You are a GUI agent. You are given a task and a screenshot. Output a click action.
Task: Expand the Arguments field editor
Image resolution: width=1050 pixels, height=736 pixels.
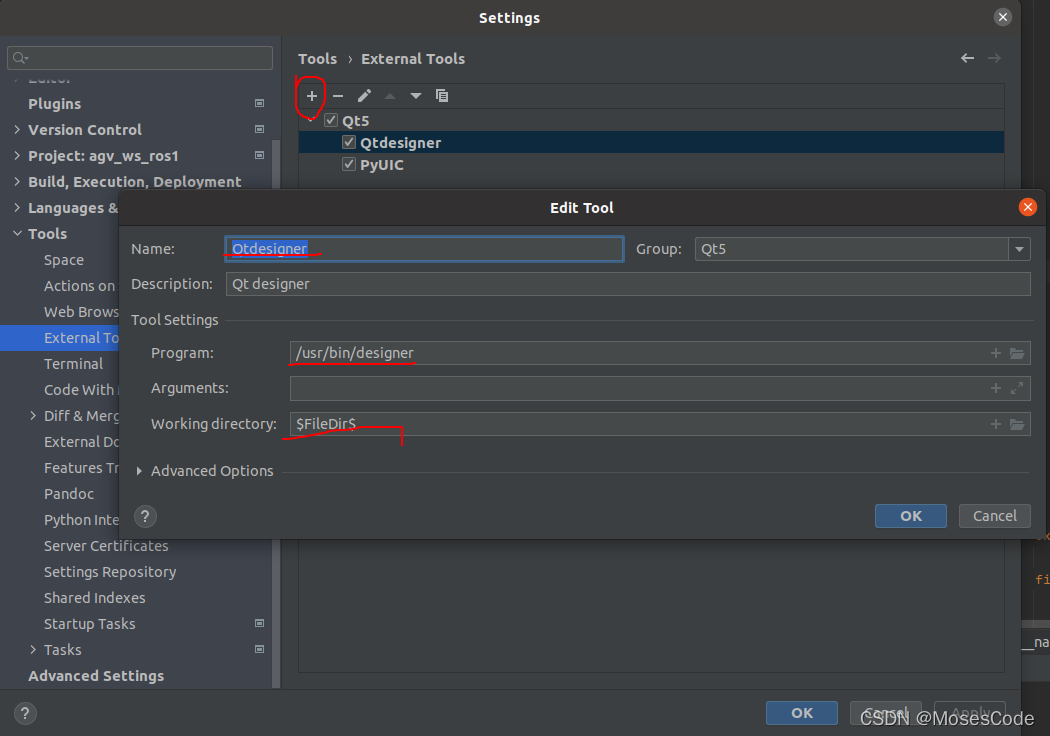tap(1017, 388)
